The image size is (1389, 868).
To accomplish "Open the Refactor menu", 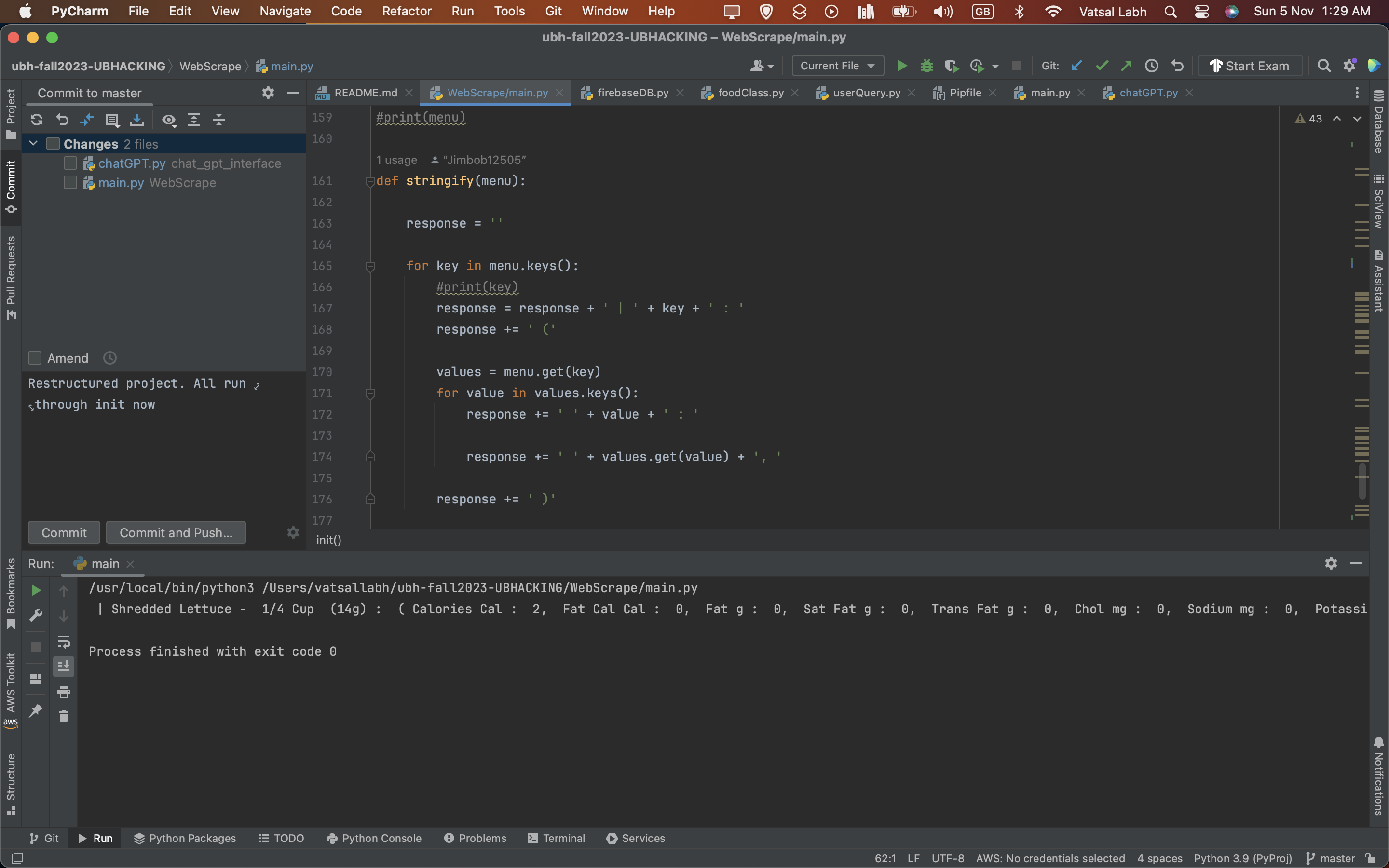I will pos(407,11).
